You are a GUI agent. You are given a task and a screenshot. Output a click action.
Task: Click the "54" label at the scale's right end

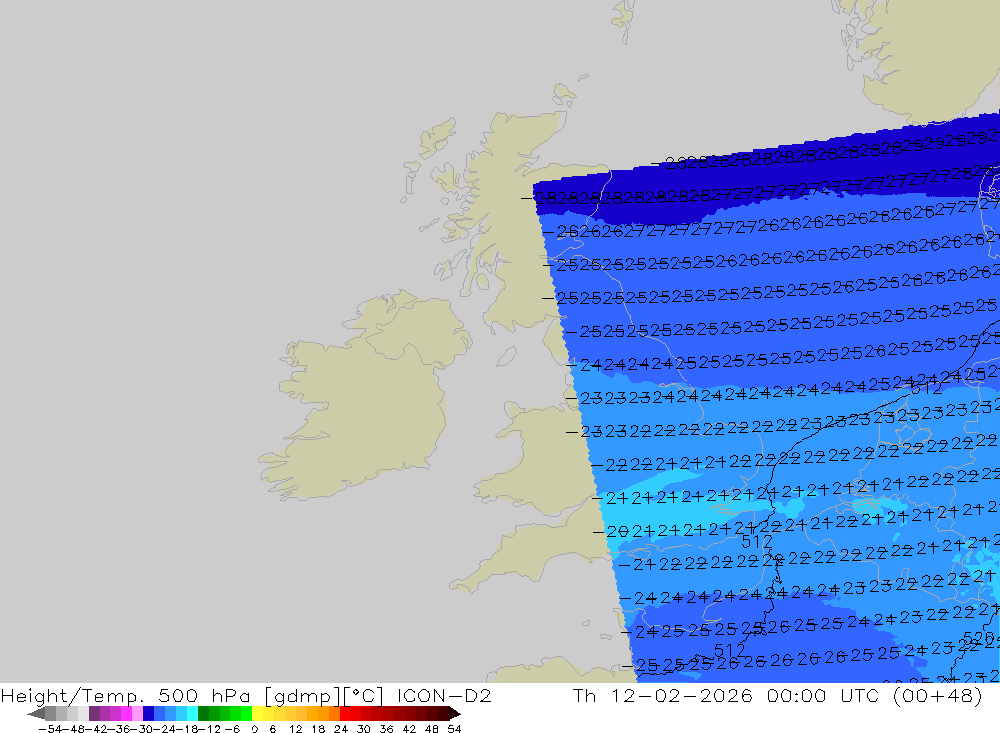454,728
